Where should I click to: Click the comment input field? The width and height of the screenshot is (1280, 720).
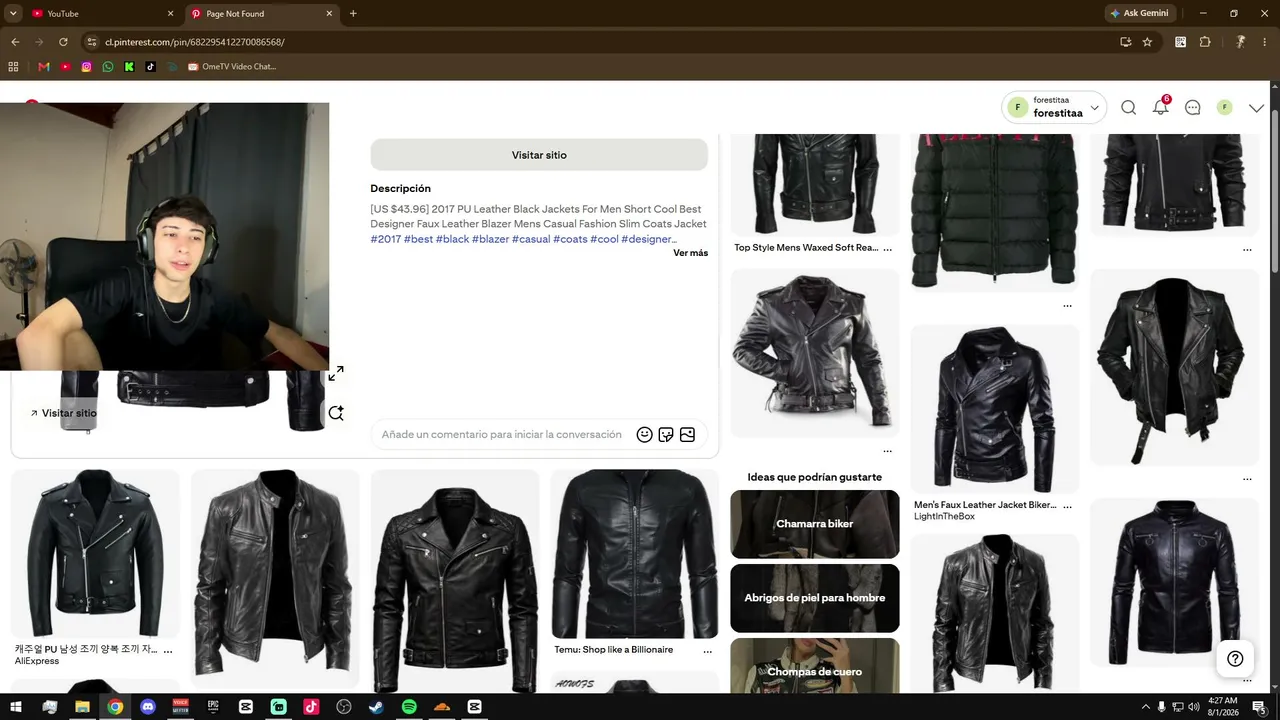pos(502,434)
